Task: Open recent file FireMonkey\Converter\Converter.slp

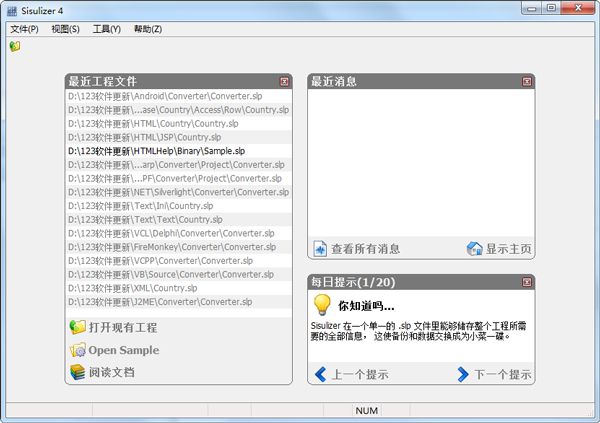Action: 179,247
